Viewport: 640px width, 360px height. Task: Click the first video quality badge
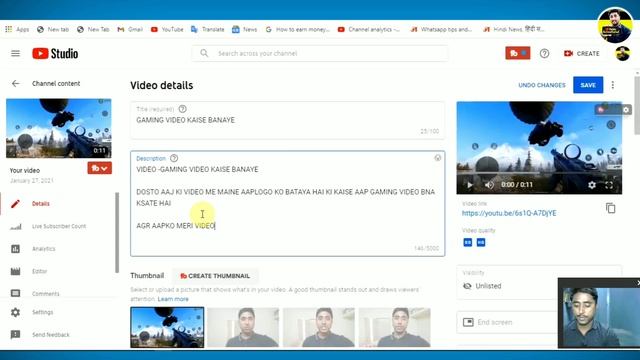[x=468, y=242]
